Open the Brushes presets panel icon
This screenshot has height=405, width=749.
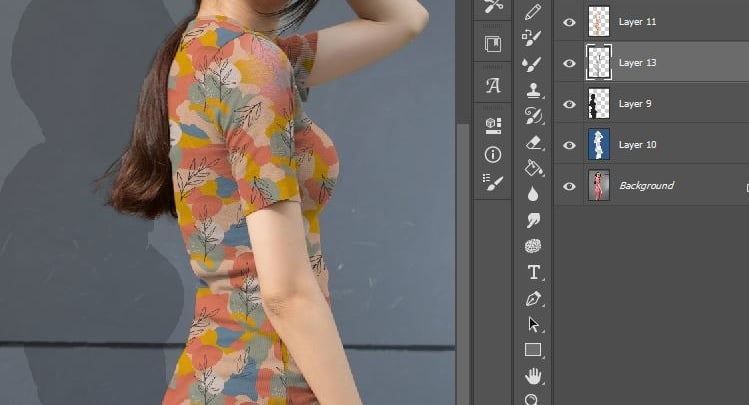pos(493,181)
